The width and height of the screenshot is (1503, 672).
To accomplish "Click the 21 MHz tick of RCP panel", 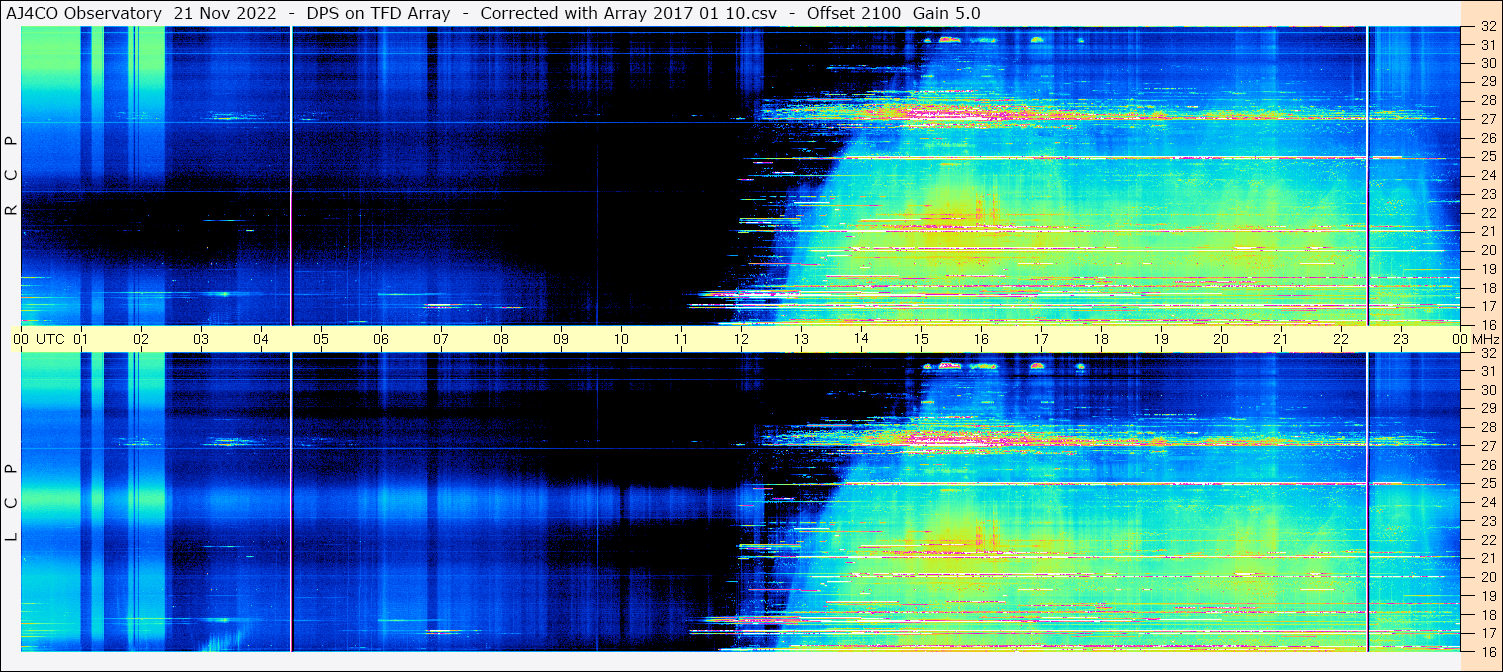I will coord(1487,231).
